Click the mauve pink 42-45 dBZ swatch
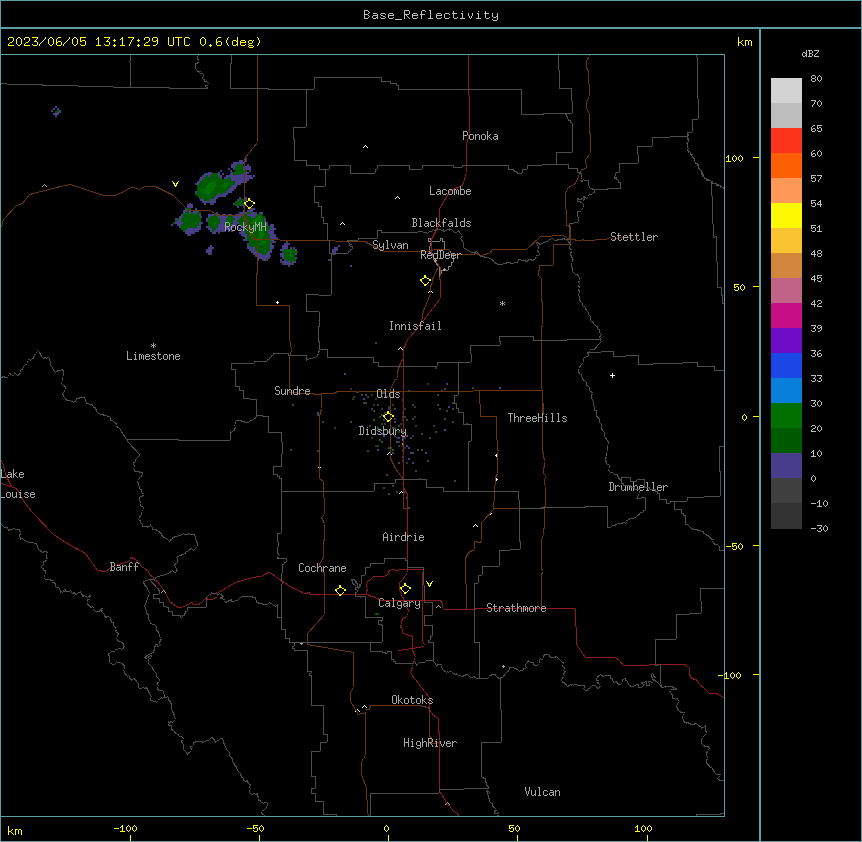The width and height of the screenshot is (862, 842). click(x=786, y=291)
